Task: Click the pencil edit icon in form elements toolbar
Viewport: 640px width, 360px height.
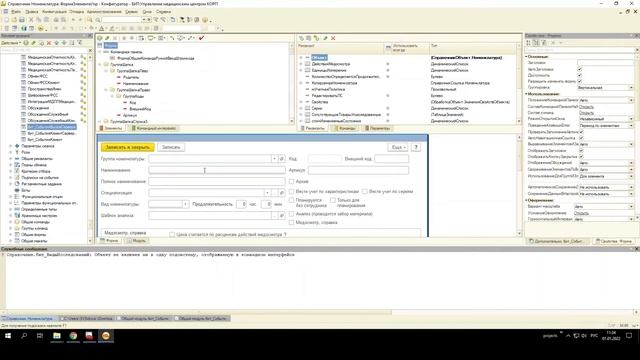Action: coord(107,38)
